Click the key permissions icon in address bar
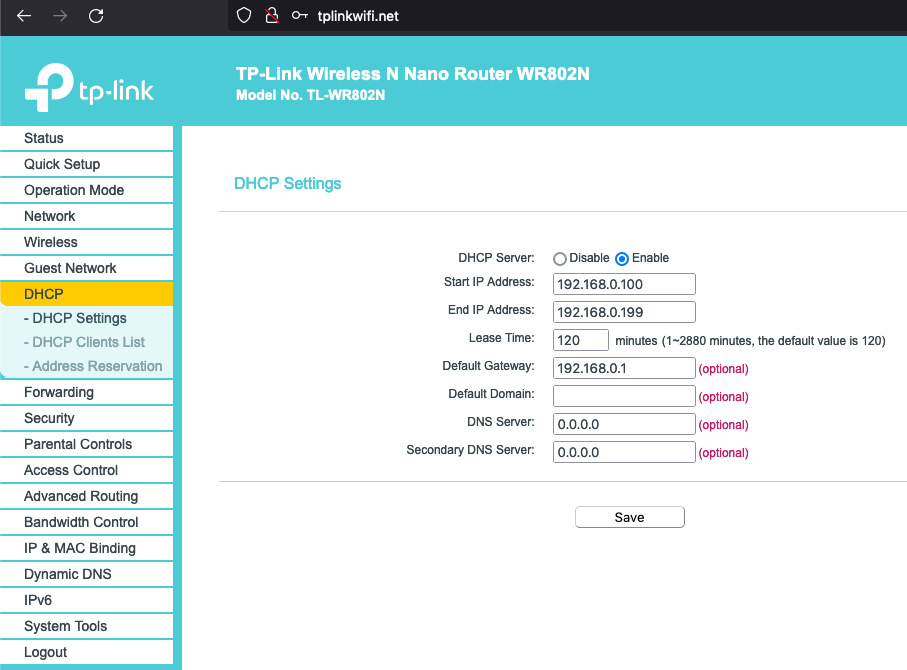 [299, 16]
